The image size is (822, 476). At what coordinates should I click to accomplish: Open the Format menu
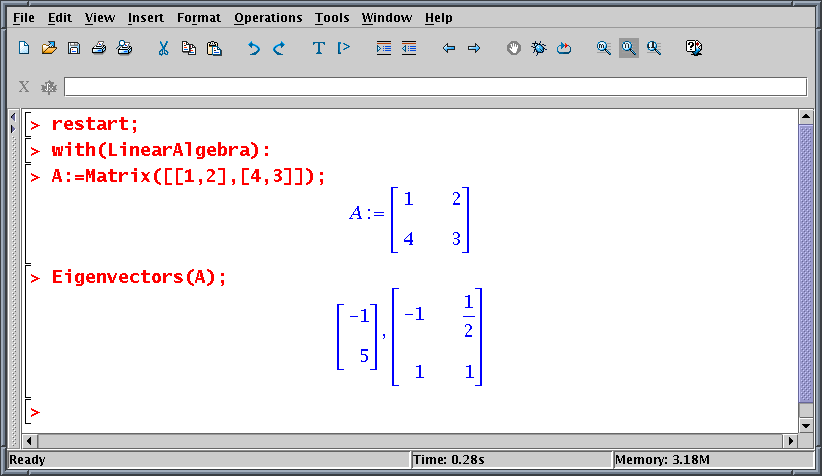[x=199, y=18]
